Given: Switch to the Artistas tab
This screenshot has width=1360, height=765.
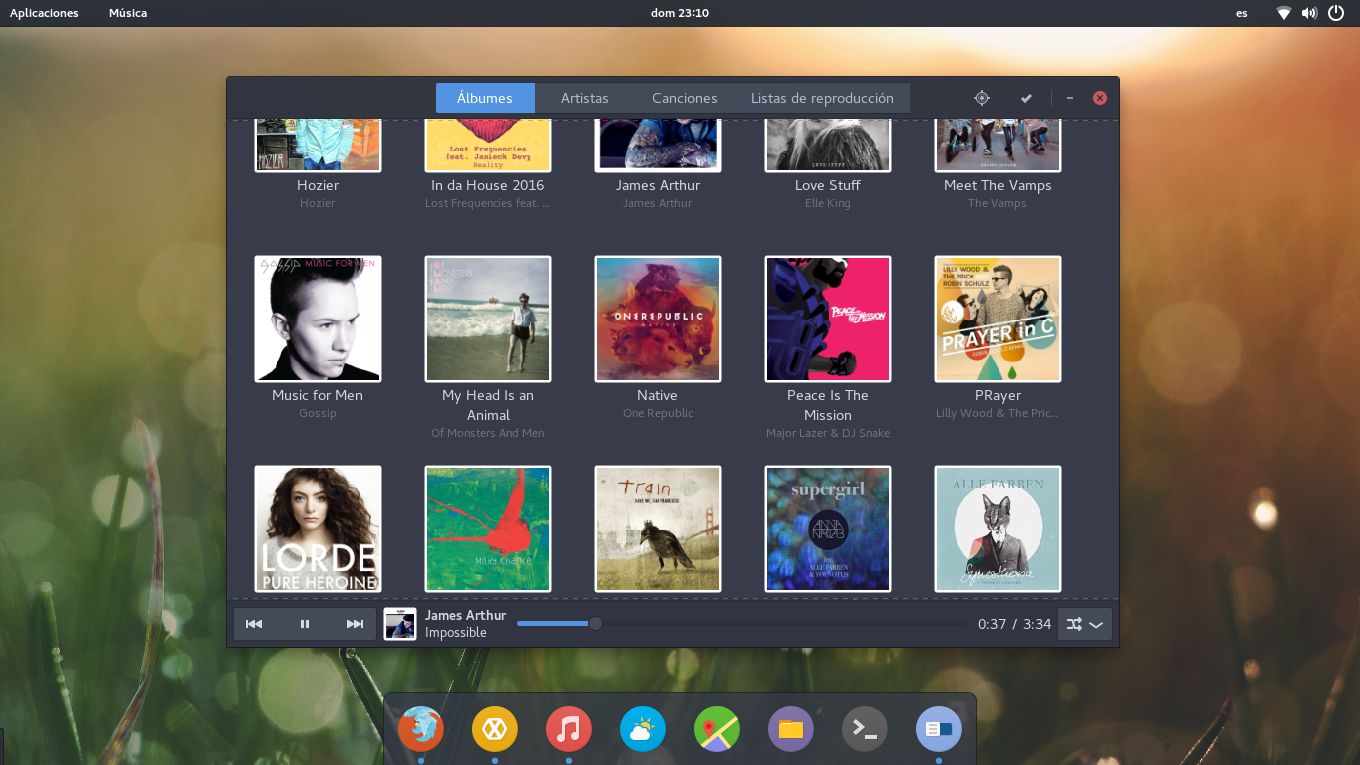Looking at the screenshot, I should tap(585, 98).
